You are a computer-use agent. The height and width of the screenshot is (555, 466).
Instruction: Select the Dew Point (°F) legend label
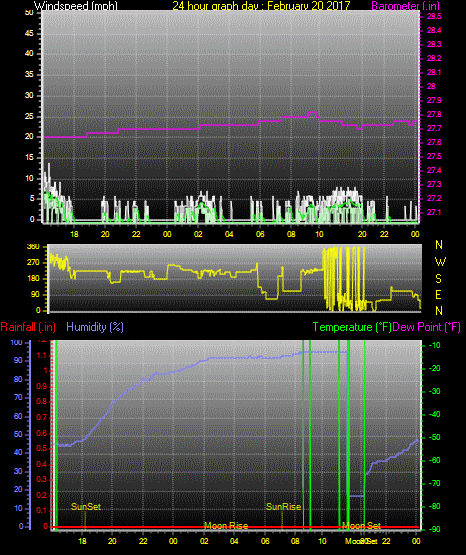[x=426, y=327]
